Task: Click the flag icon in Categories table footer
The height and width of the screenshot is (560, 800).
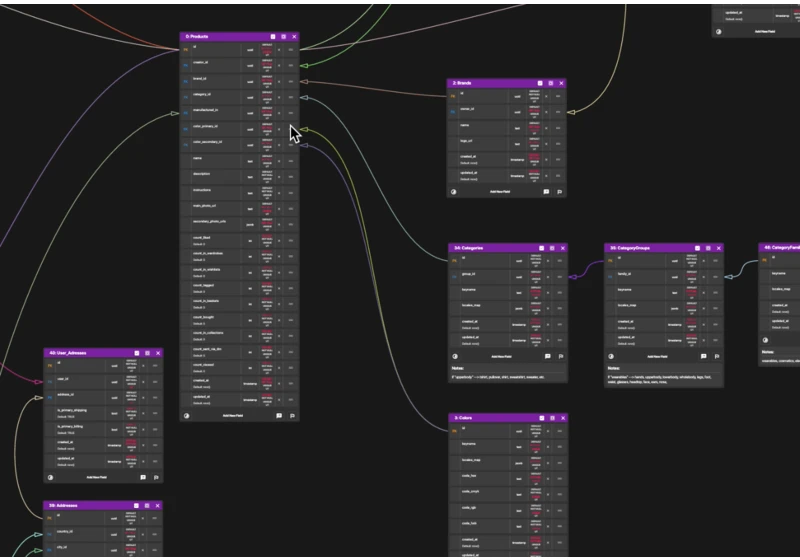Action: pos(561,357)
